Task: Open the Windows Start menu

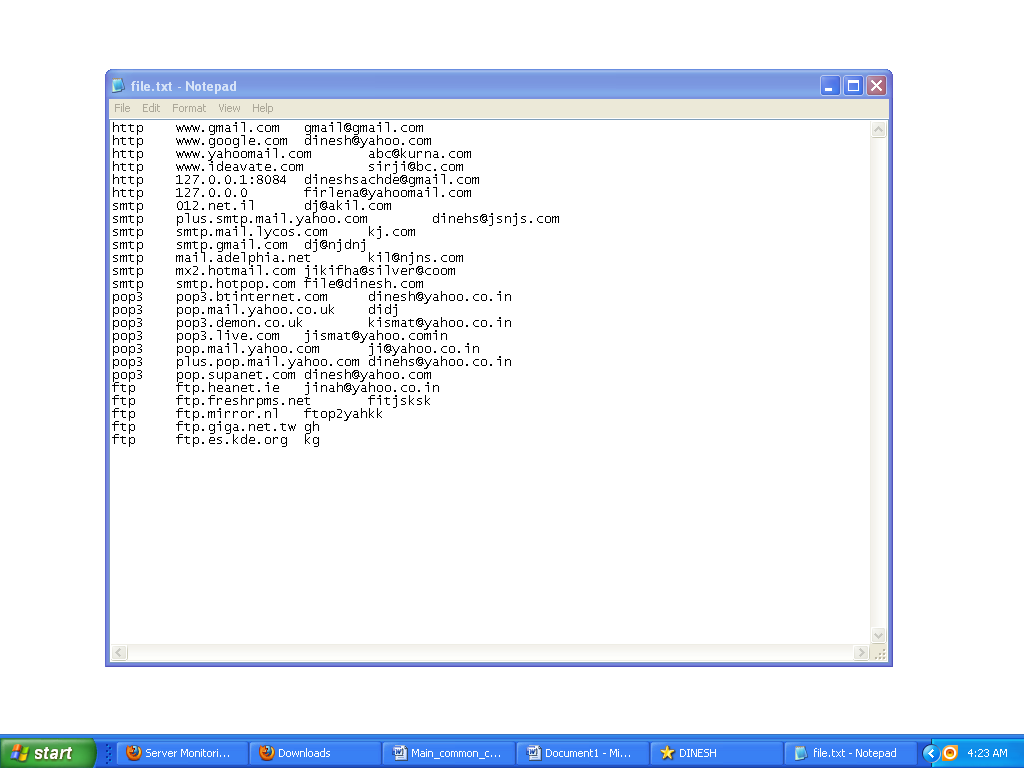Action: click(x=47, y=753)
